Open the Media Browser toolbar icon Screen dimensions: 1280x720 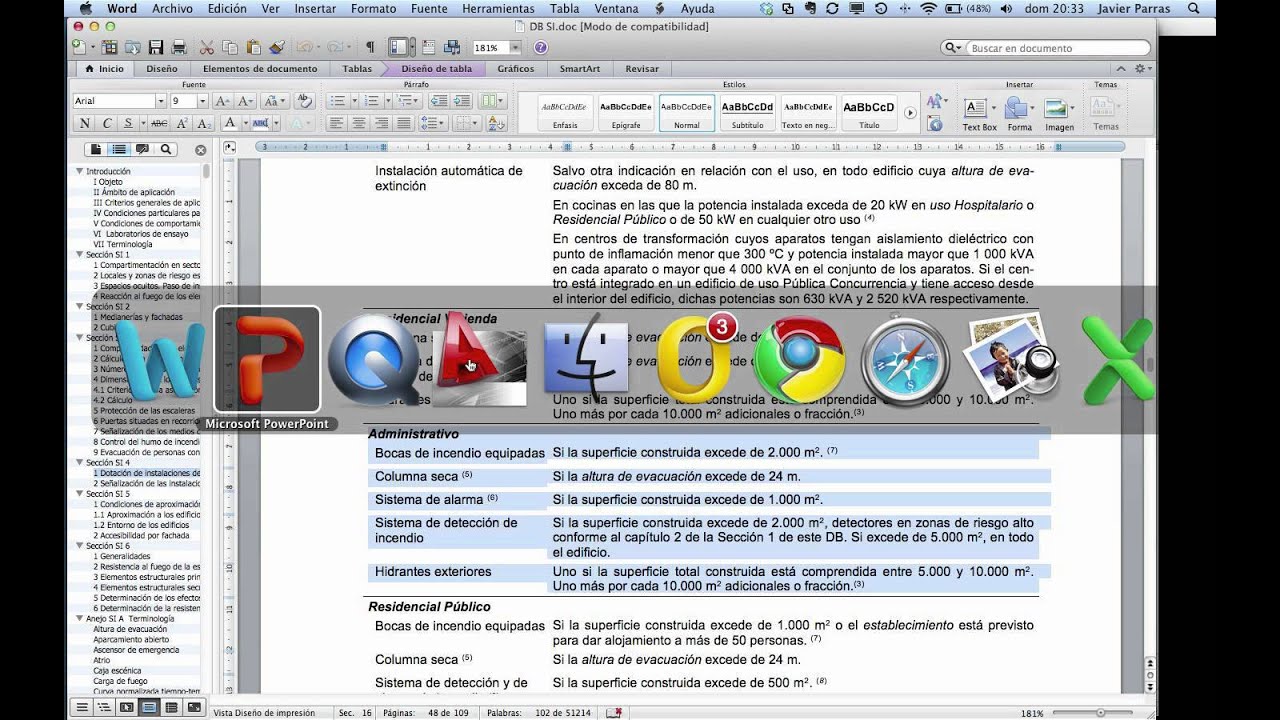[x=452, y=47]
